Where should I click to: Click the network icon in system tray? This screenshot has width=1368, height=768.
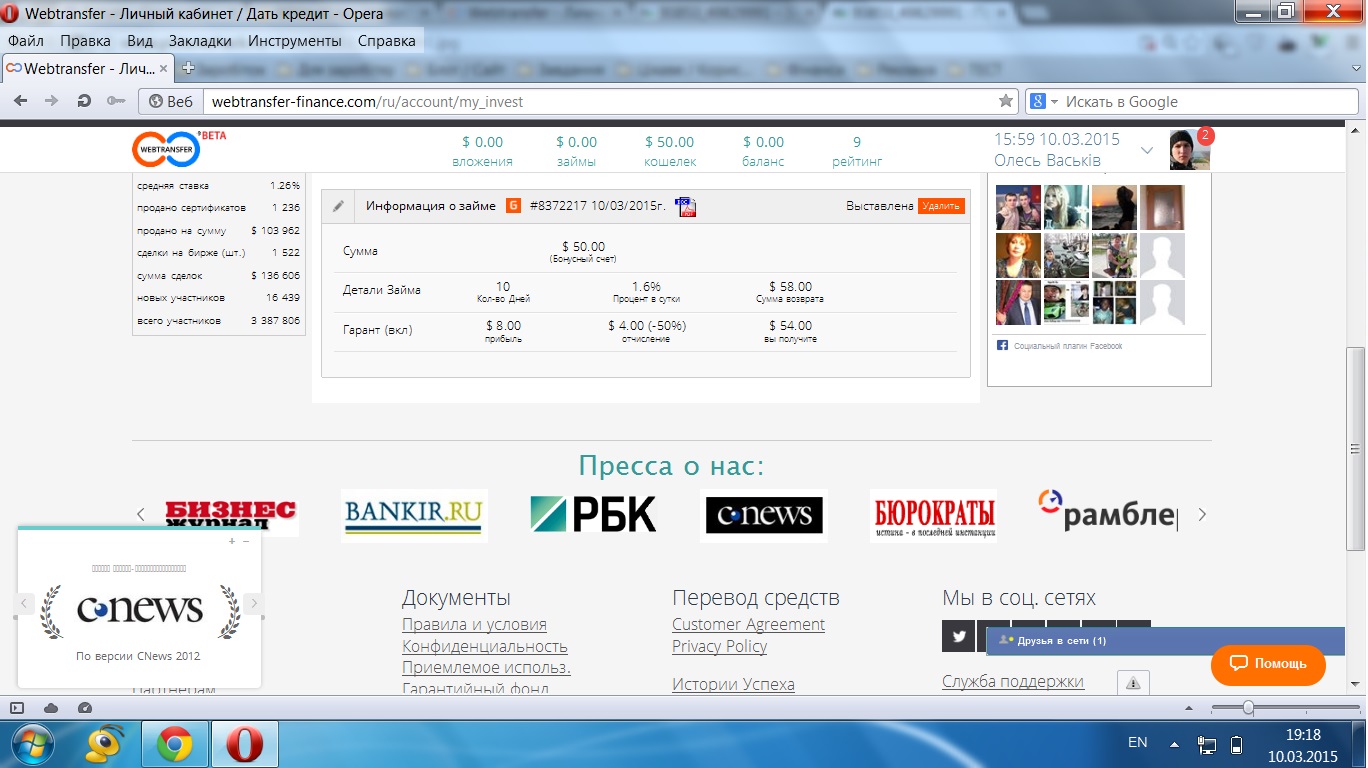coord(1207,744)
